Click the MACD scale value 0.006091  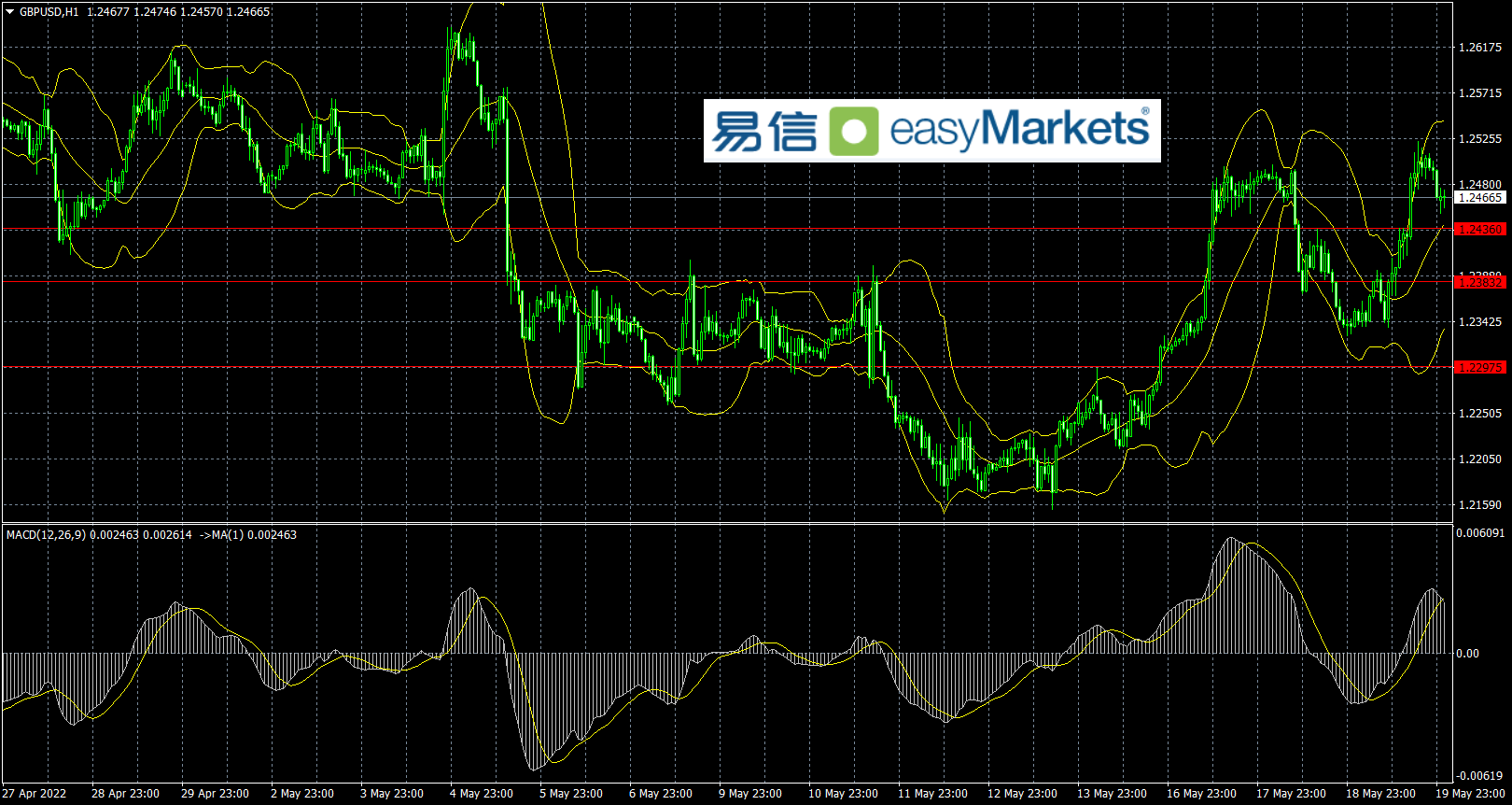1481,533
